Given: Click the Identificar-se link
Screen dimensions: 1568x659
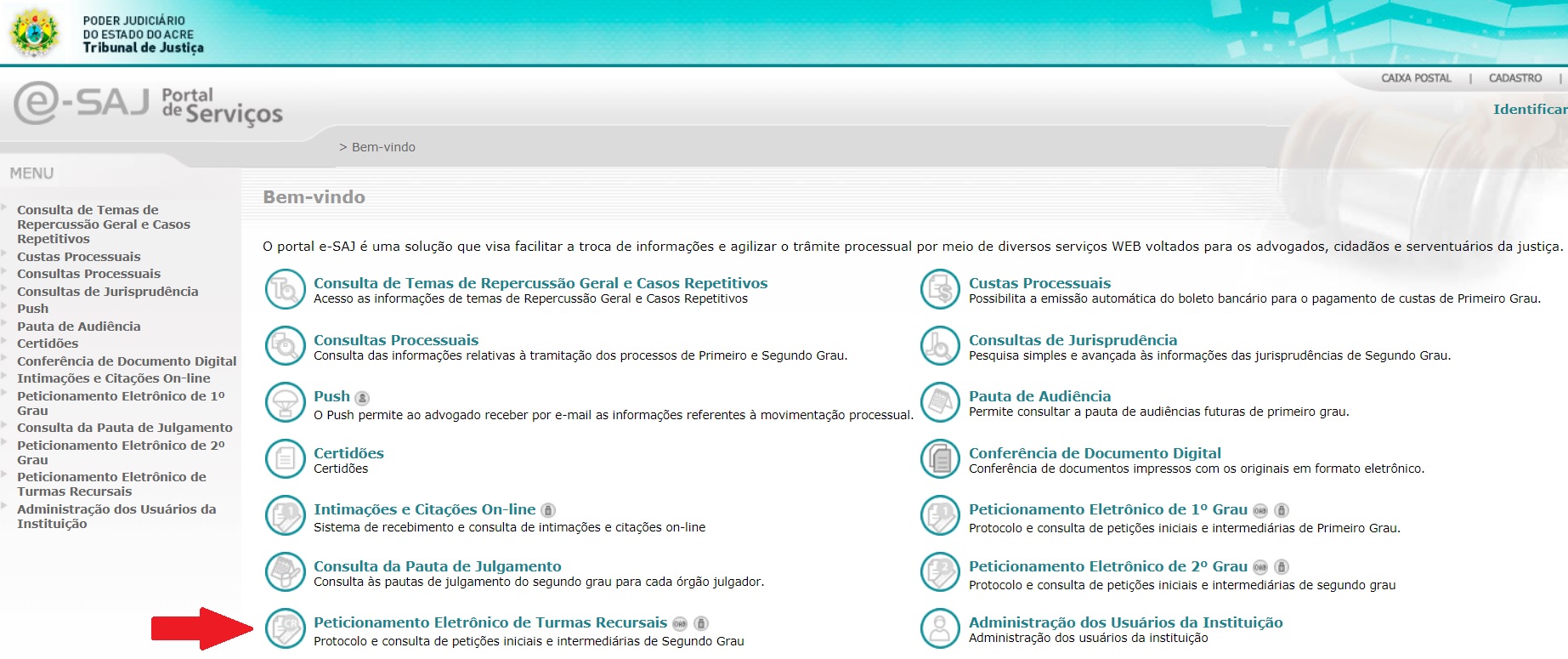Looking at the screenshot, I should [x=1529, y=109].
